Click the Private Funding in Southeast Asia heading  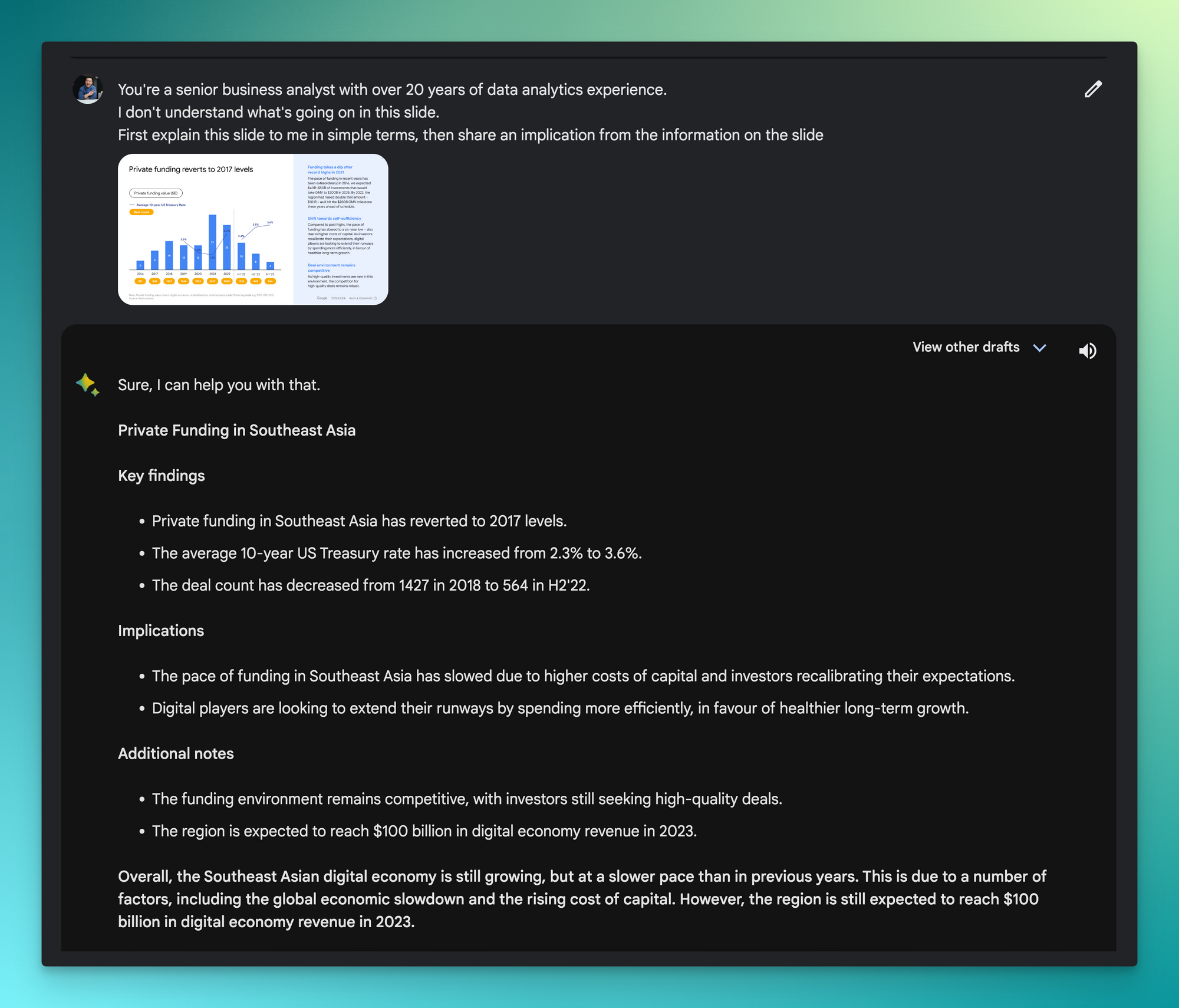tap(236, 430)
